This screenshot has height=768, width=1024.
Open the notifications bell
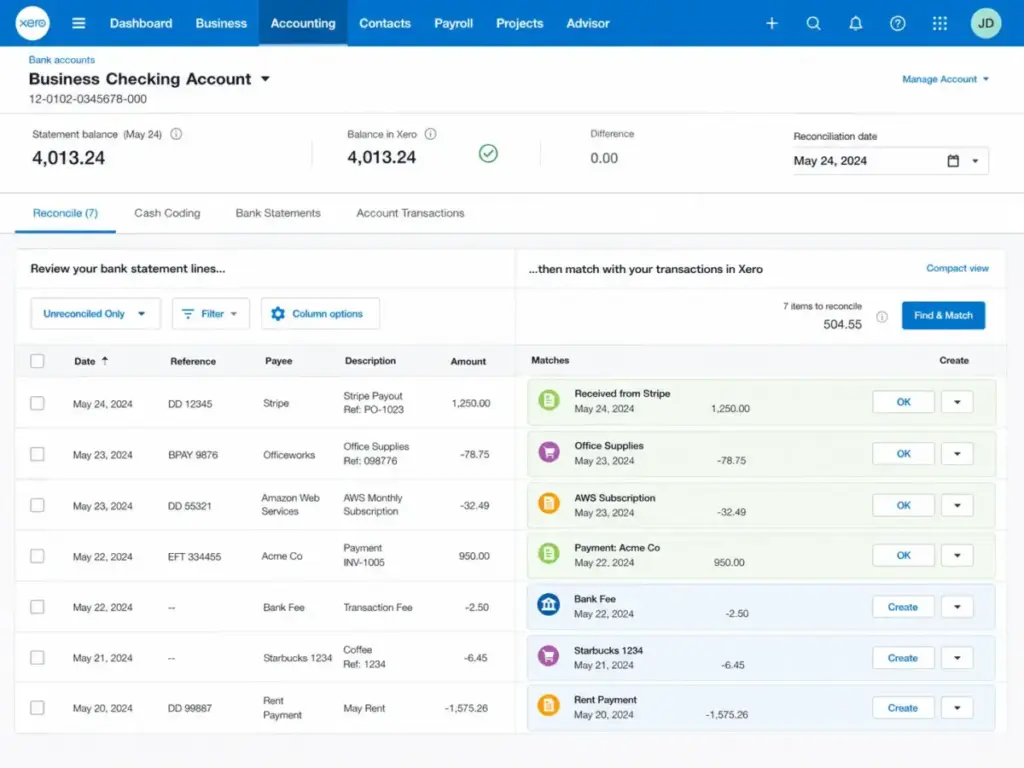(856, 24)
